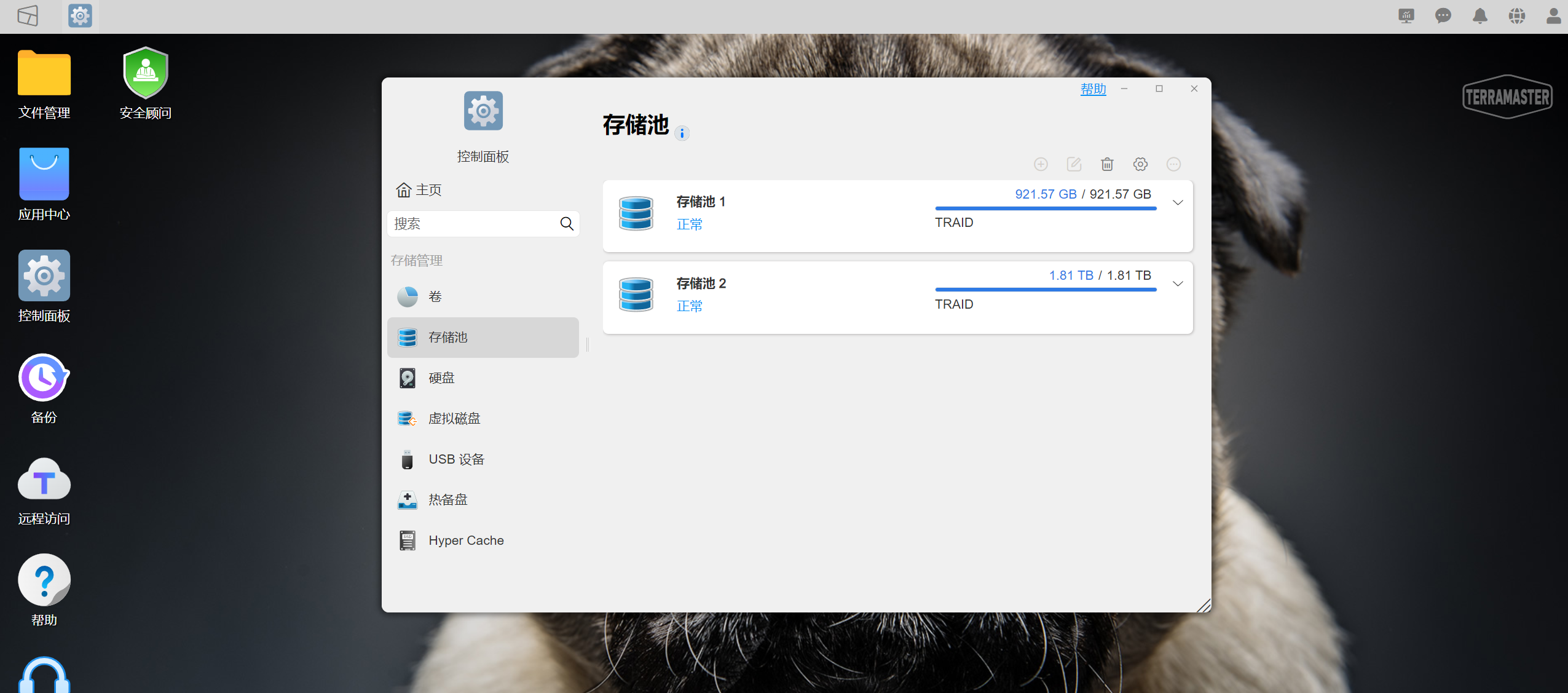Expand 存储池 1 details chevron
Image resolution: width=1568 pixels, height=693 pixels.
pyautogui.click(x=1178, y=202)
